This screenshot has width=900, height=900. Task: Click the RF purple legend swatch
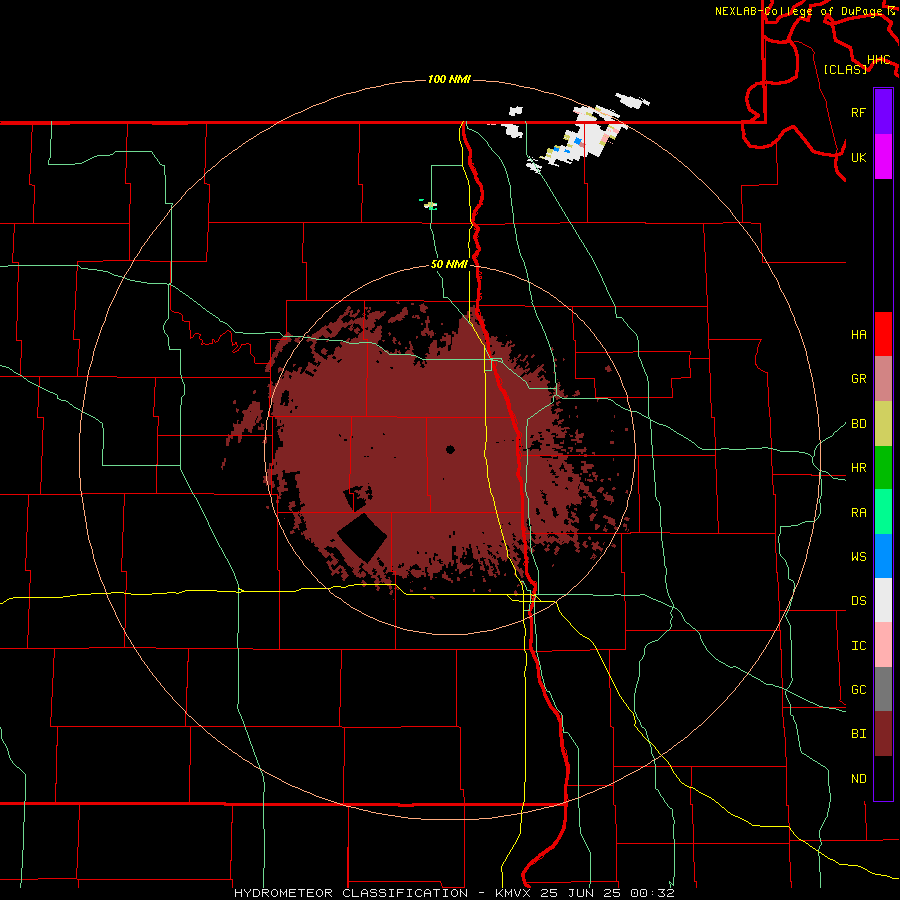point(883,112)
